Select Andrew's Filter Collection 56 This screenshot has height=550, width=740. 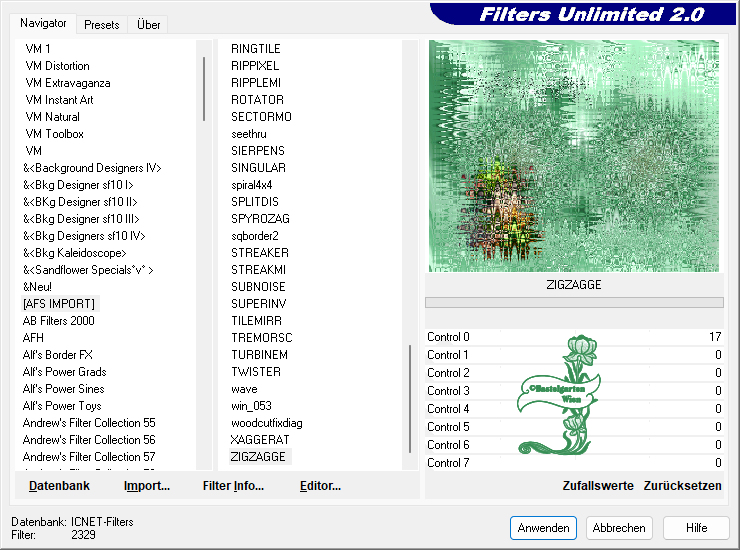89,440
